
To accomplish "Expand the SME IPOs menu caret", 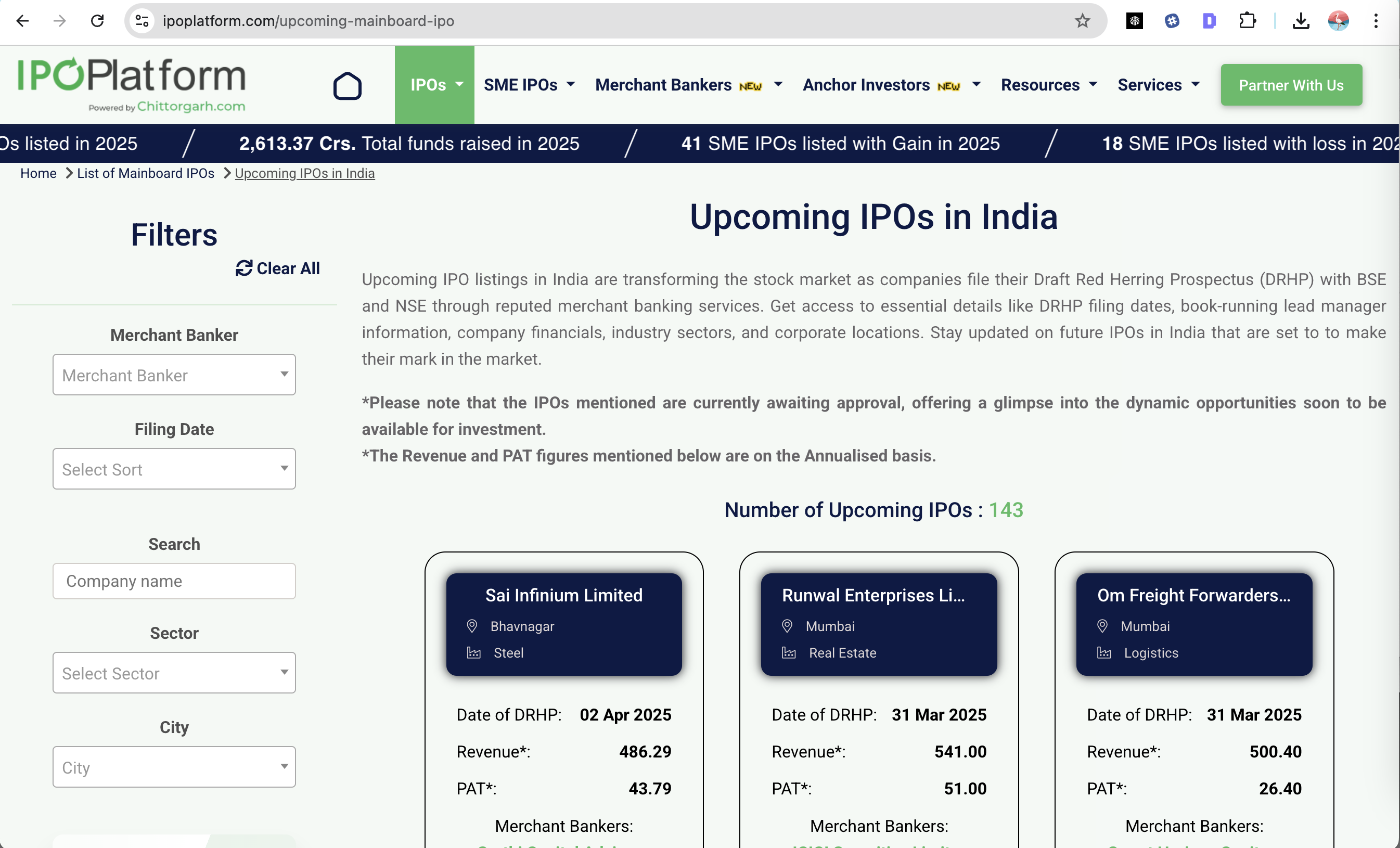I will point(570,84).
